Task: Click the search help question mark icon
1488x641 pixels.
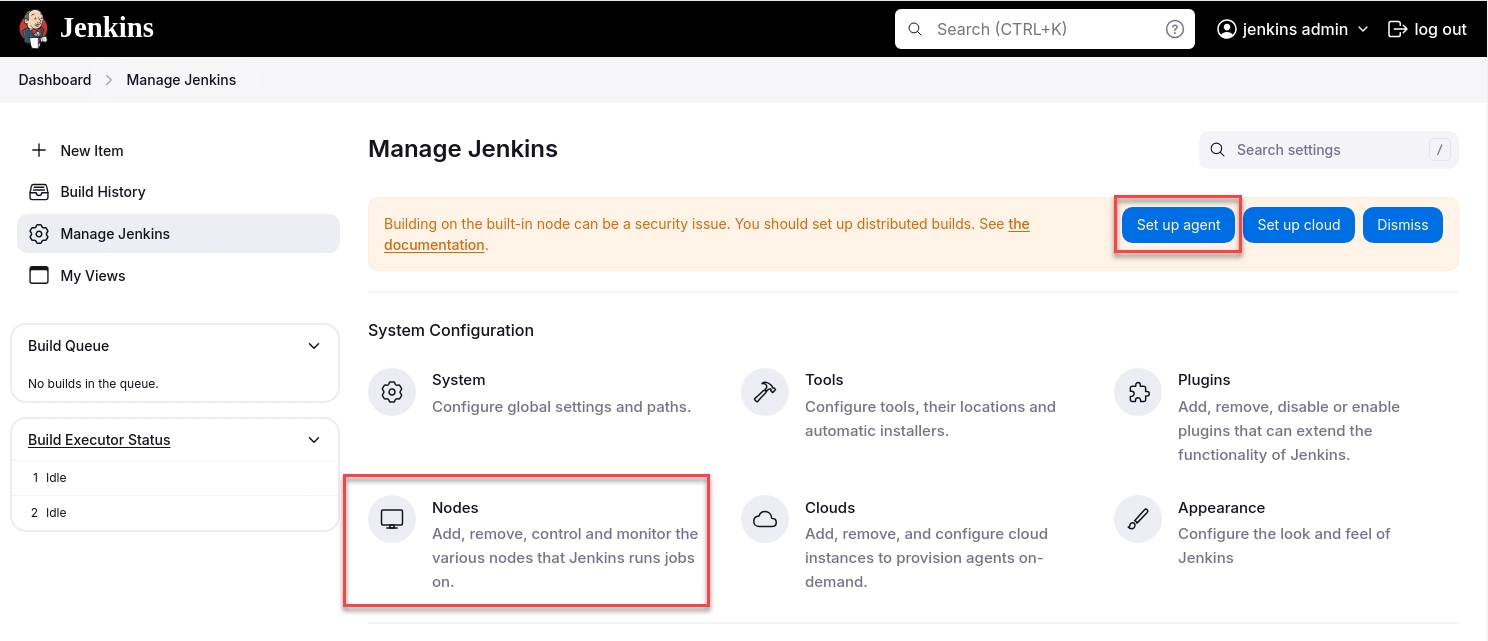Action: (1175, 29)
